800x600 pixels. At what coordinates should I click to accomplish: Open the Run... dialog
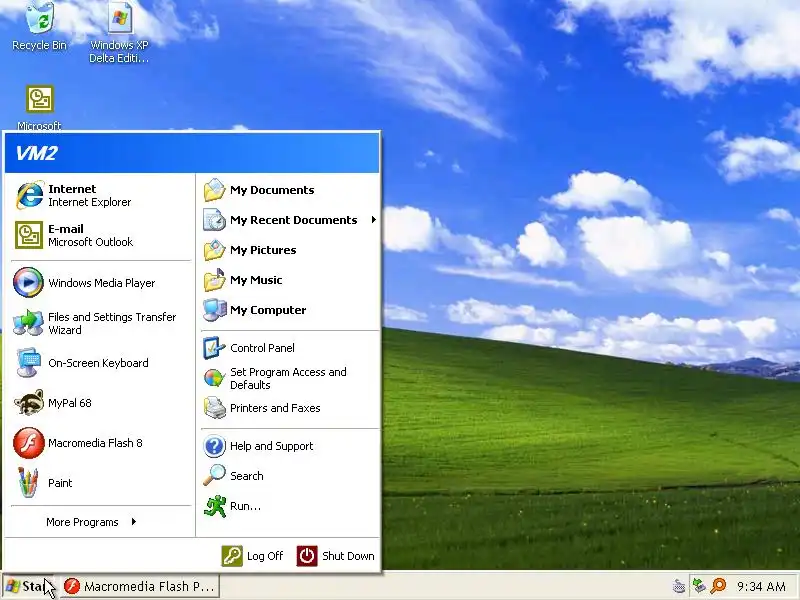tap(290, 506)
